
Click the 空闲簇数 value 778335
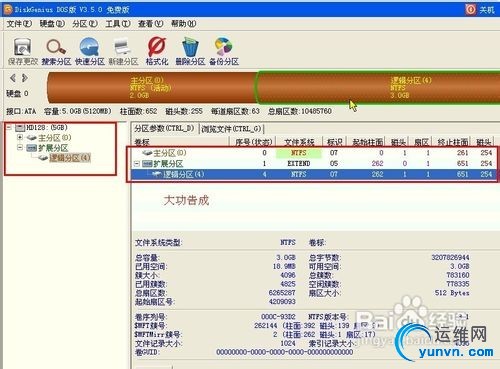(x=458, y=284)
